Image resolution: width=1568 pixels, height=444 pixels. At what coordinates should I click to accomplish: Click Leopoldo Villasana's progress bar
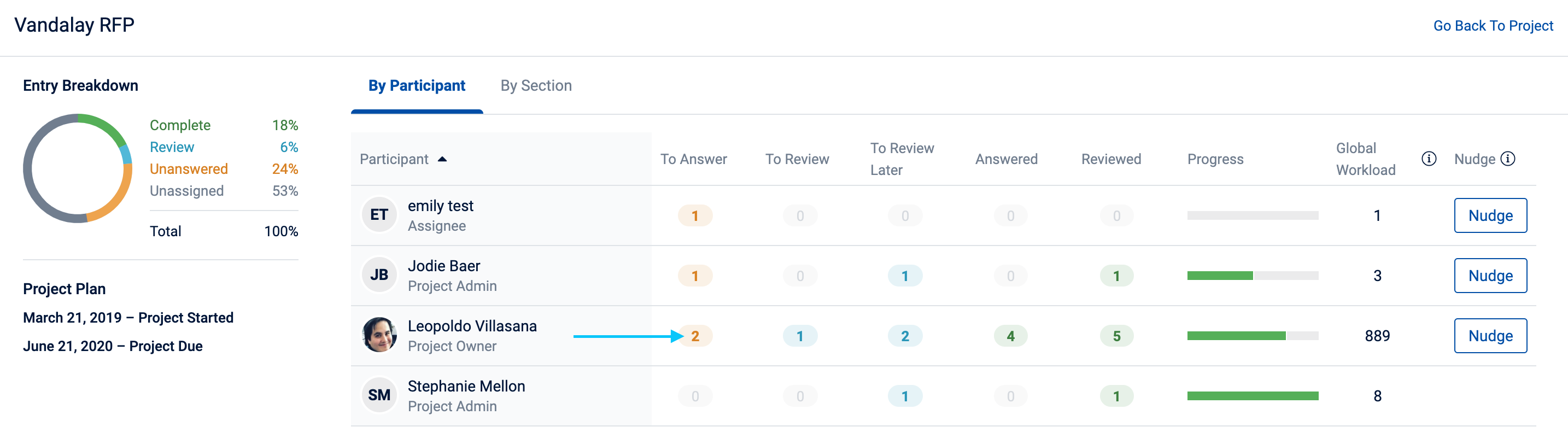(x=1253, y=336)
